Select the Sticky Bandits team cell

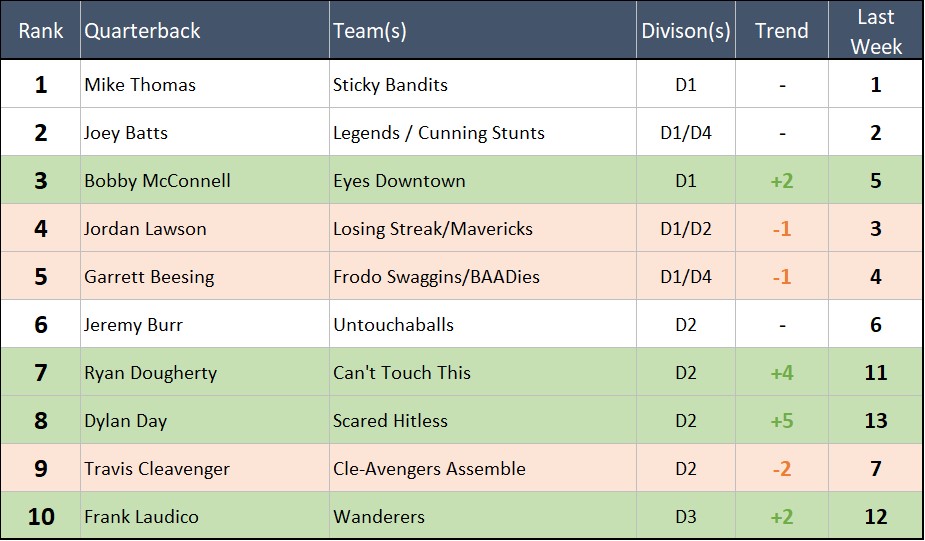[390, 85]
